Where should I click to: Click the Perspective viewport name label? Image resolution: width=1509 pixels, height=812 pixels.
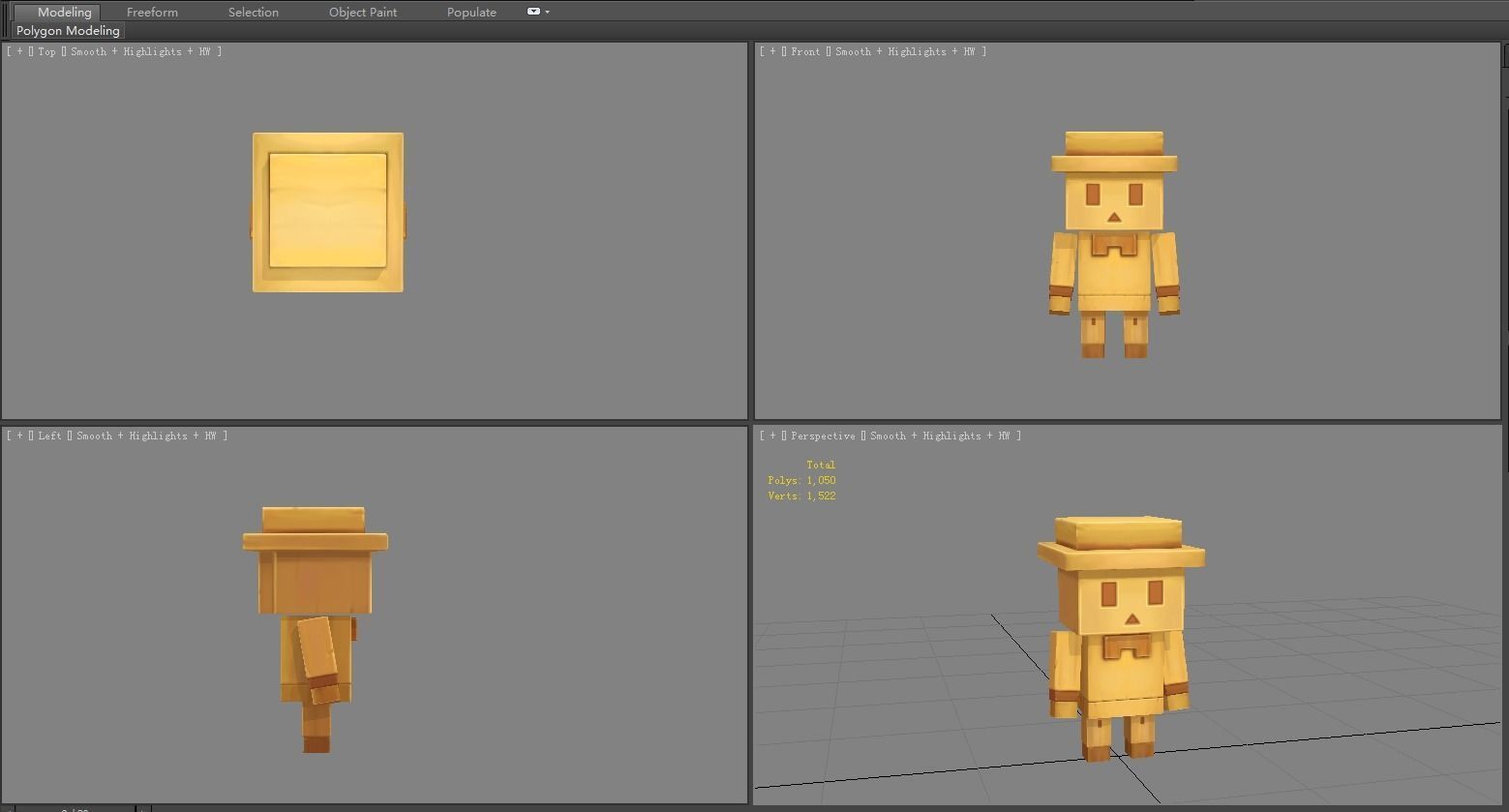point(823,436)
